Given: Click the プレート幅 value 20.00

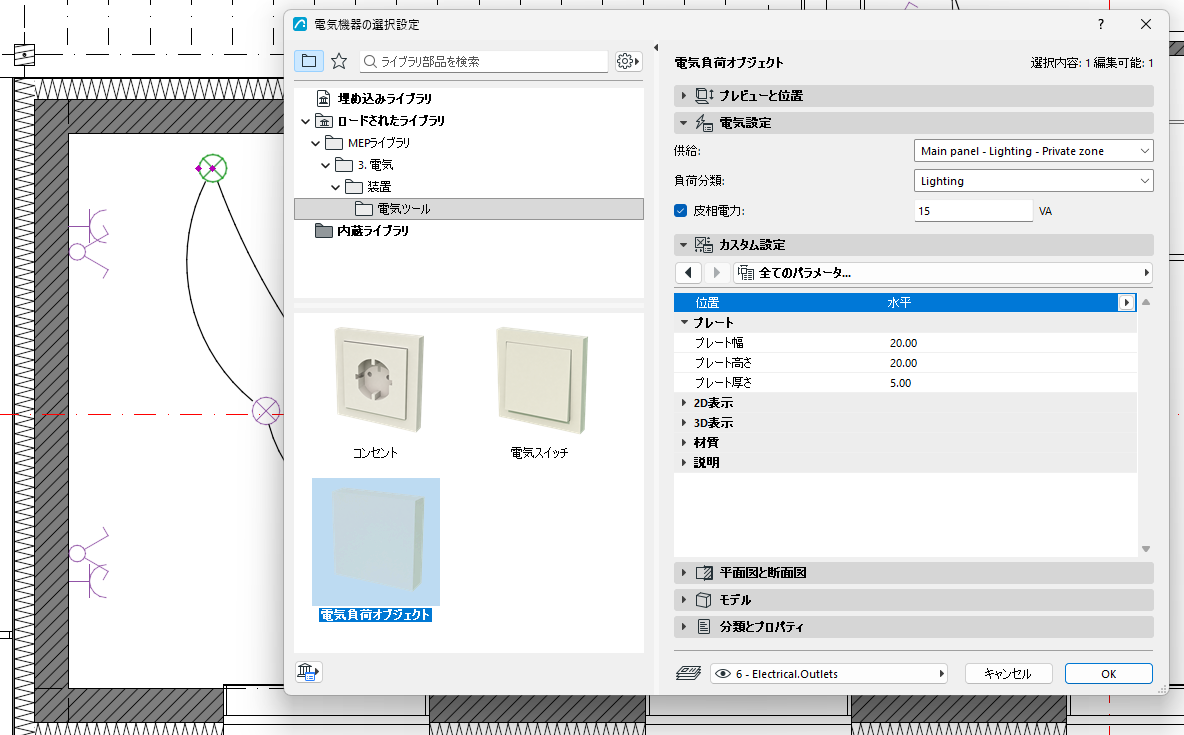Looking at the screenshot, I should 903,343.
